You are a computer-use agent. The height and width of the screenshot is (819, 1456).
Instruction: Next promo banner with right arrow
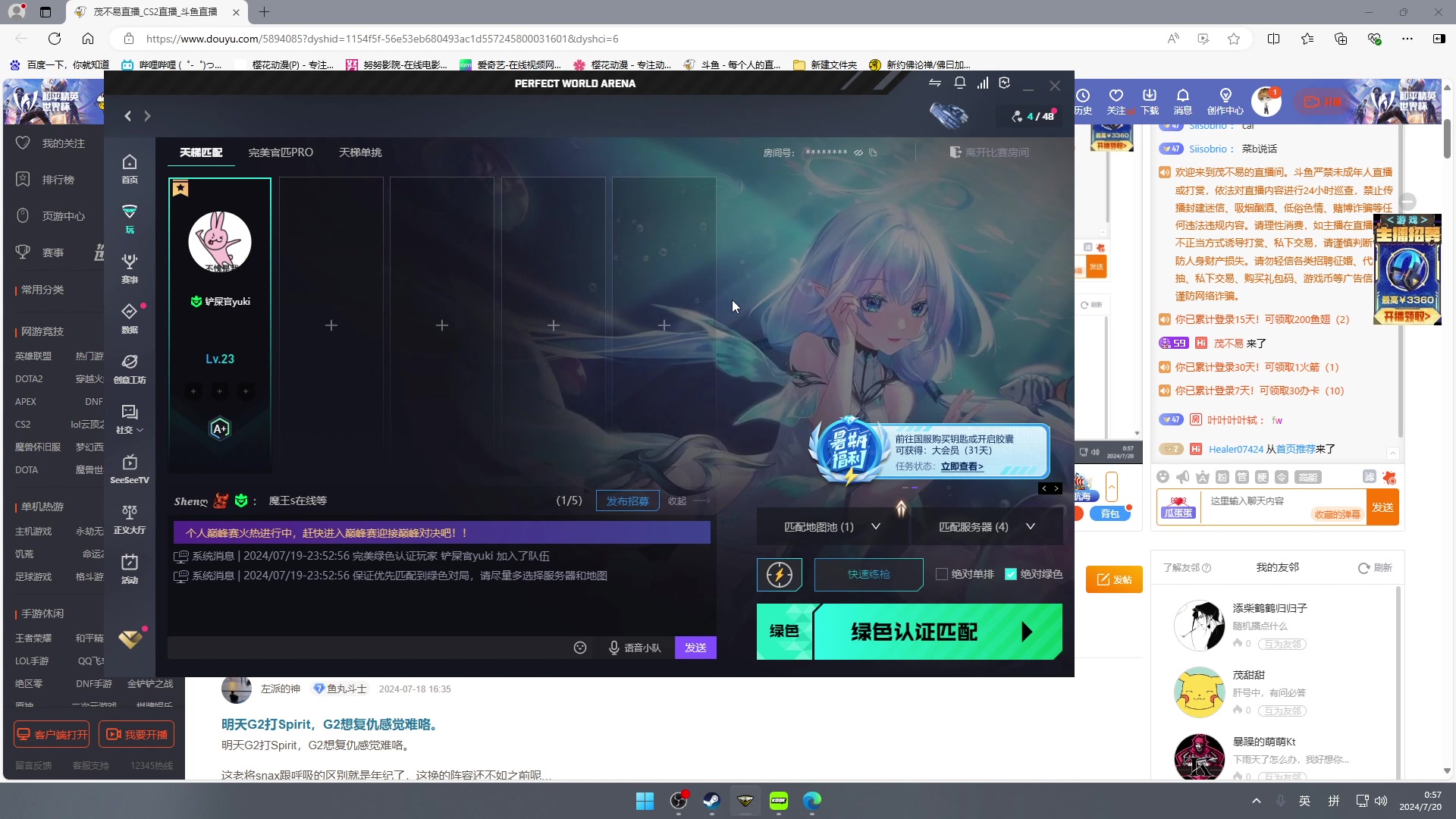pyautogui.click(x=1056, y=488)
